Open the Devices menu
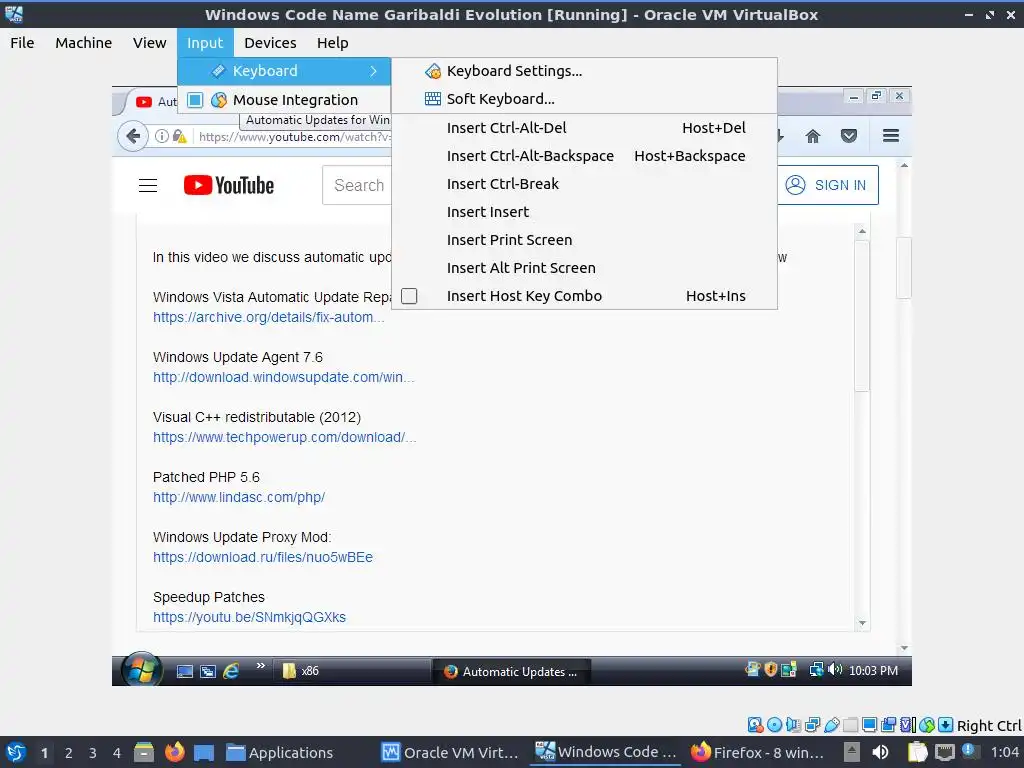The width and height of the screenshot is (1024, 768). click(x=270, y=43)
